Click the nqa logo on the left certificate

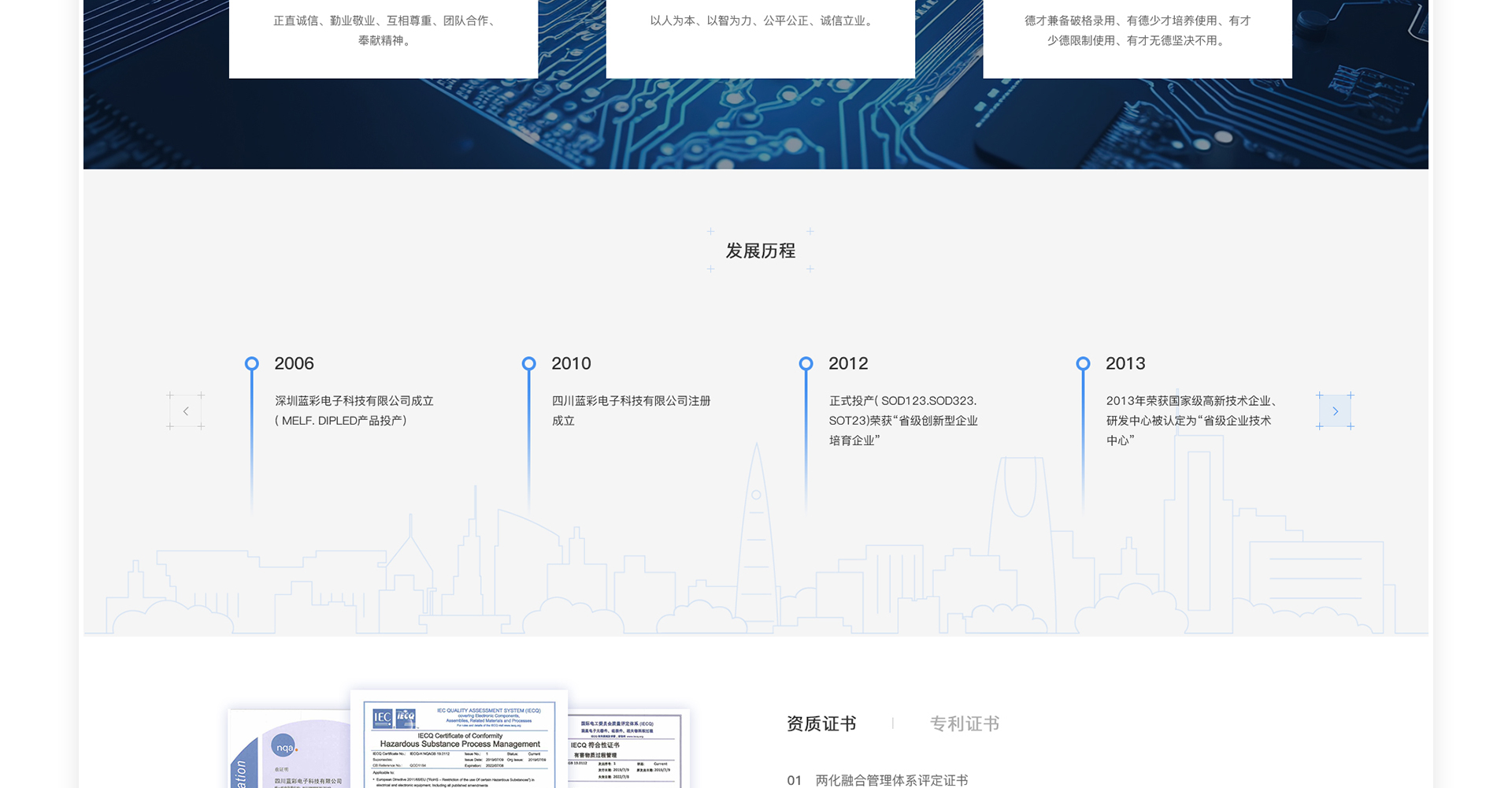click(x=284, y=747)
